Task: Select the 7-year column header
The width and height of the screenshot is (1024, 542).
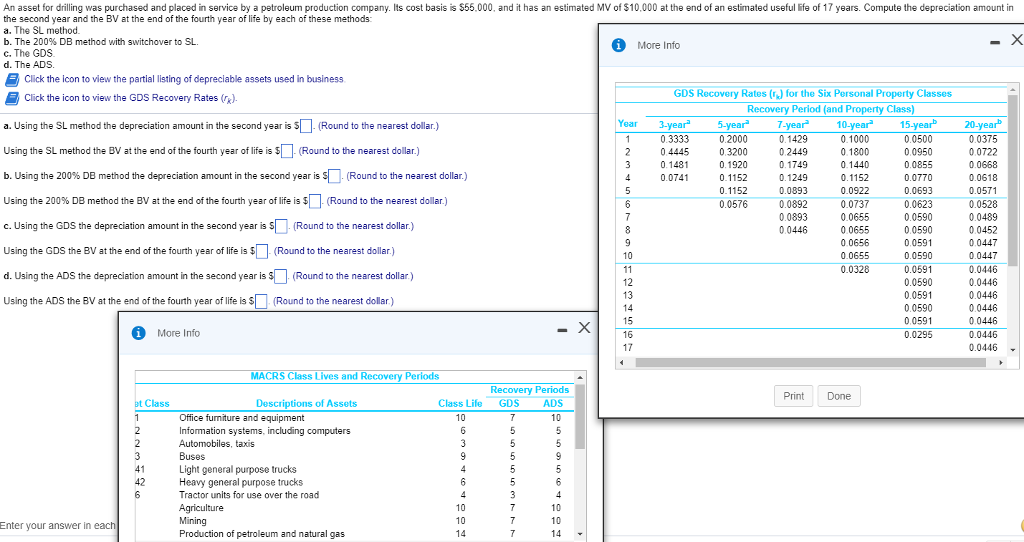Action: [793, 124]
